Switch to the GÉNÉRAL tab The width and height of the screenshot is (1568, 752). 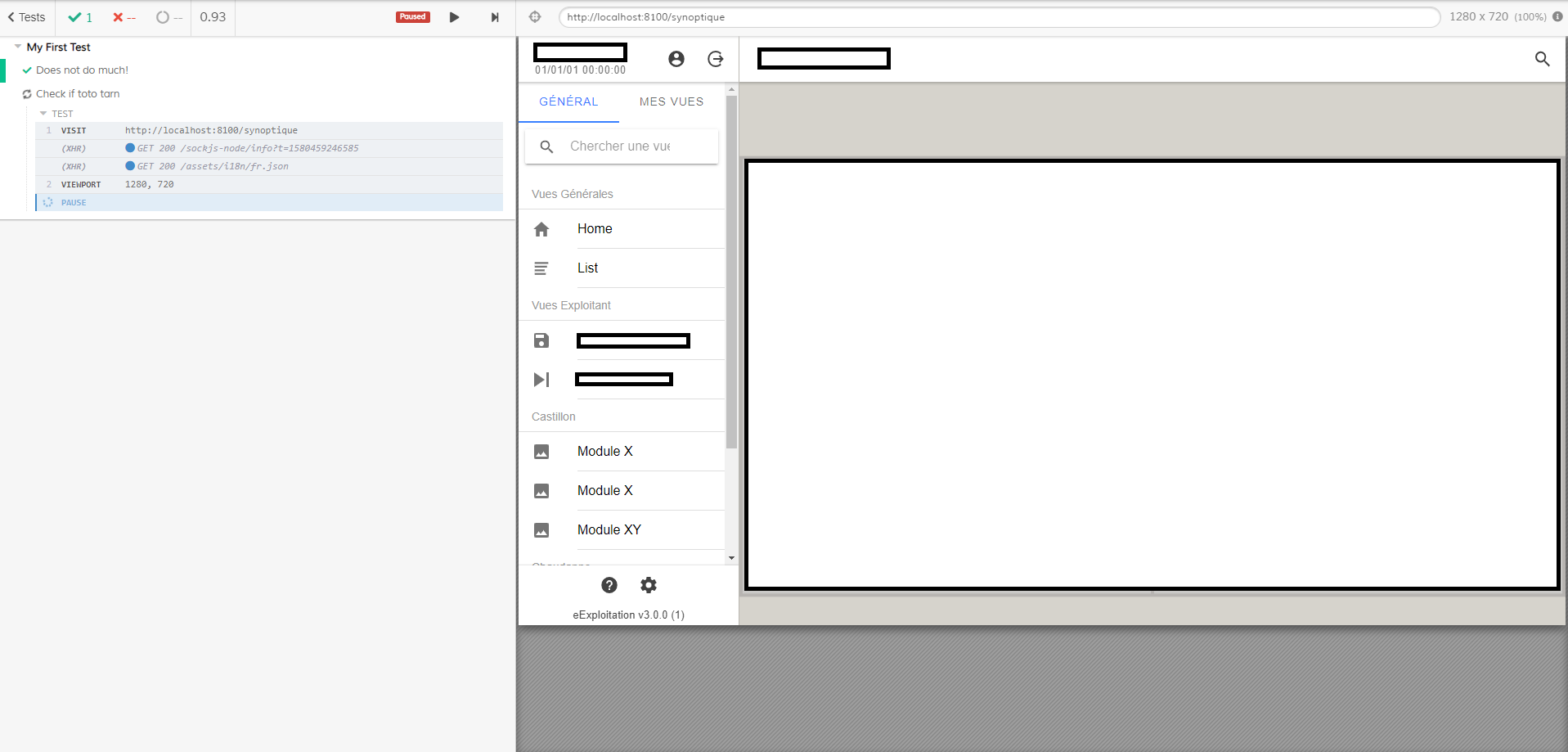568,101
